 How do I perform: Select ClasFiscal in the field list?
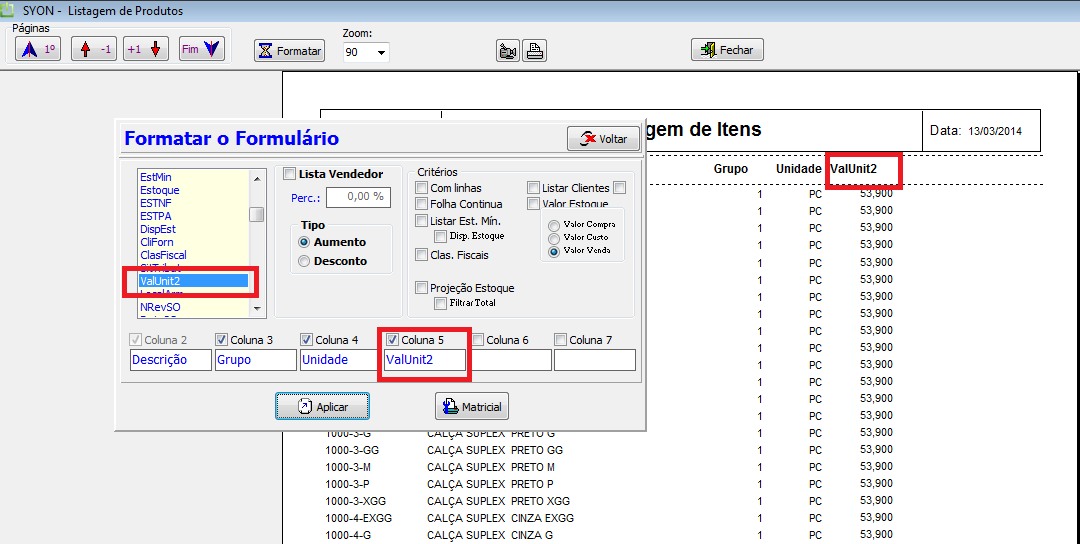point(163,255)
